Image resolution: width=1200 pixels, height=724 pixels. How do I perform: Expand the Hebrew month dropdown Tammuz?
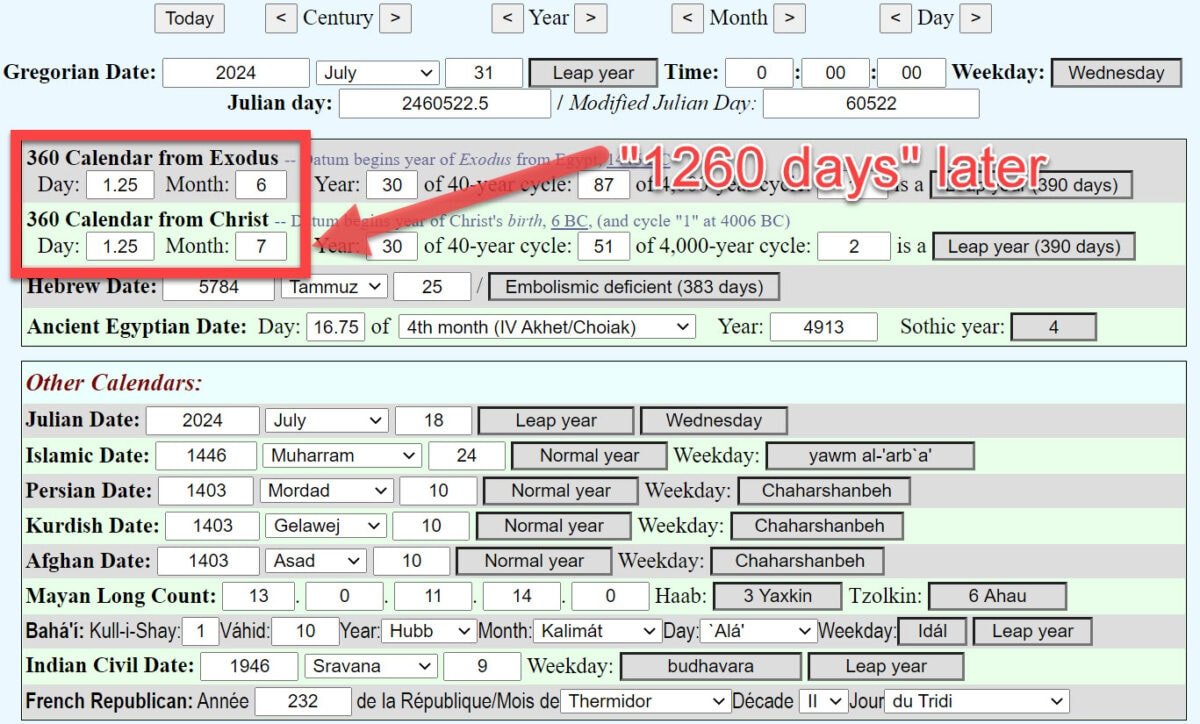[333, 287]
